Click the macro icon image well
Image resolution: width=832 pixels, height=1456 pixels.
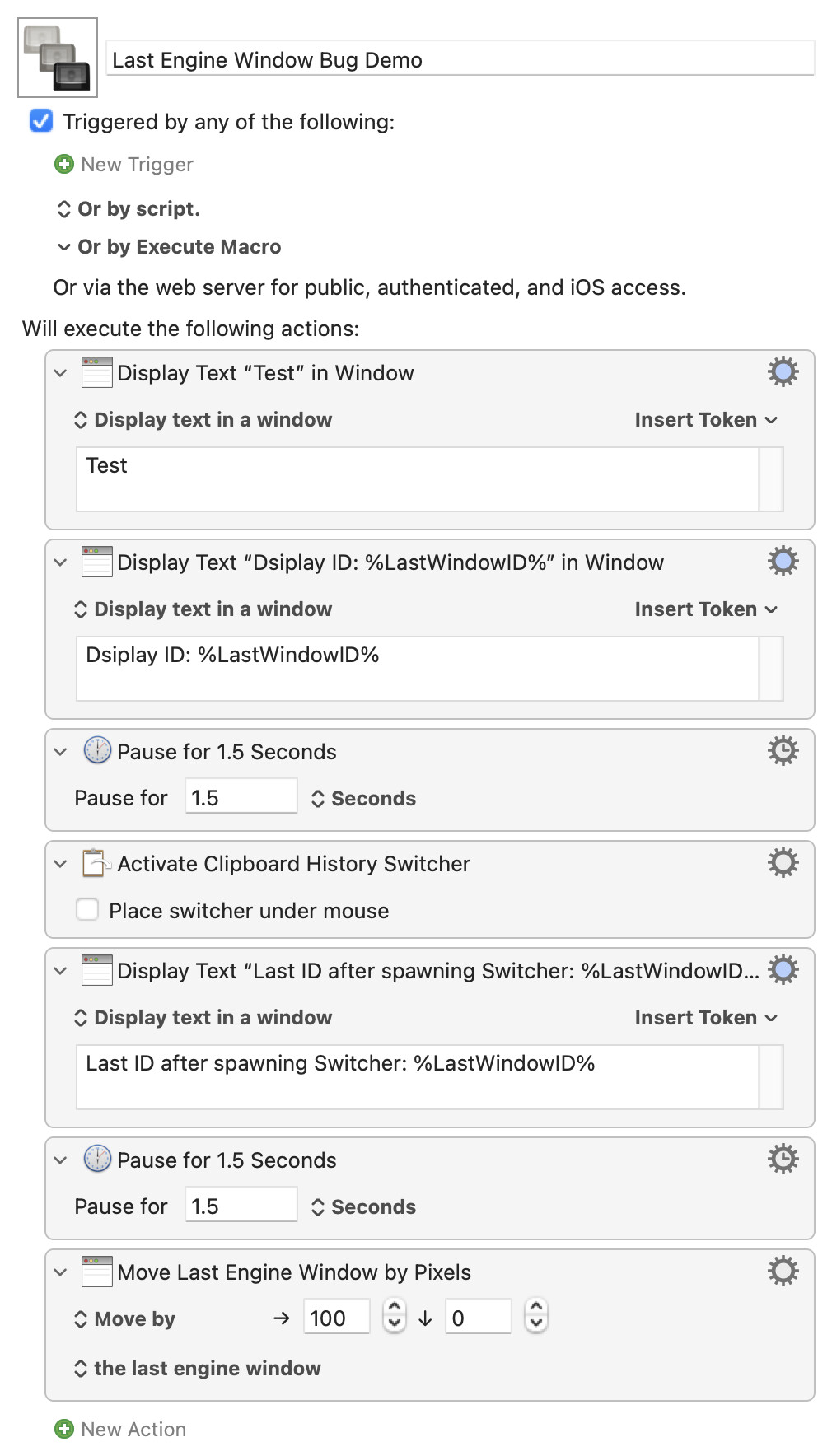click(x=58, y=58)
